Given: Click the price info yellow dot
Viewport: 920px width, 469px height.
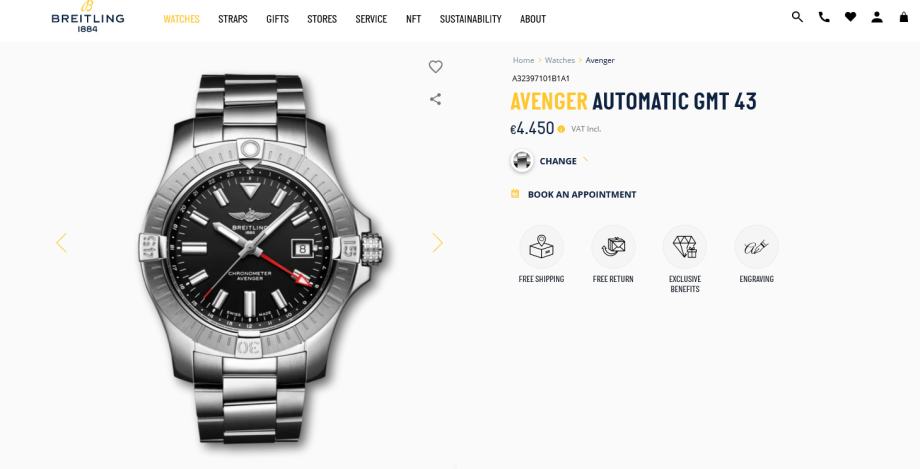Looking at the screenshot, I should click(562, 129).
